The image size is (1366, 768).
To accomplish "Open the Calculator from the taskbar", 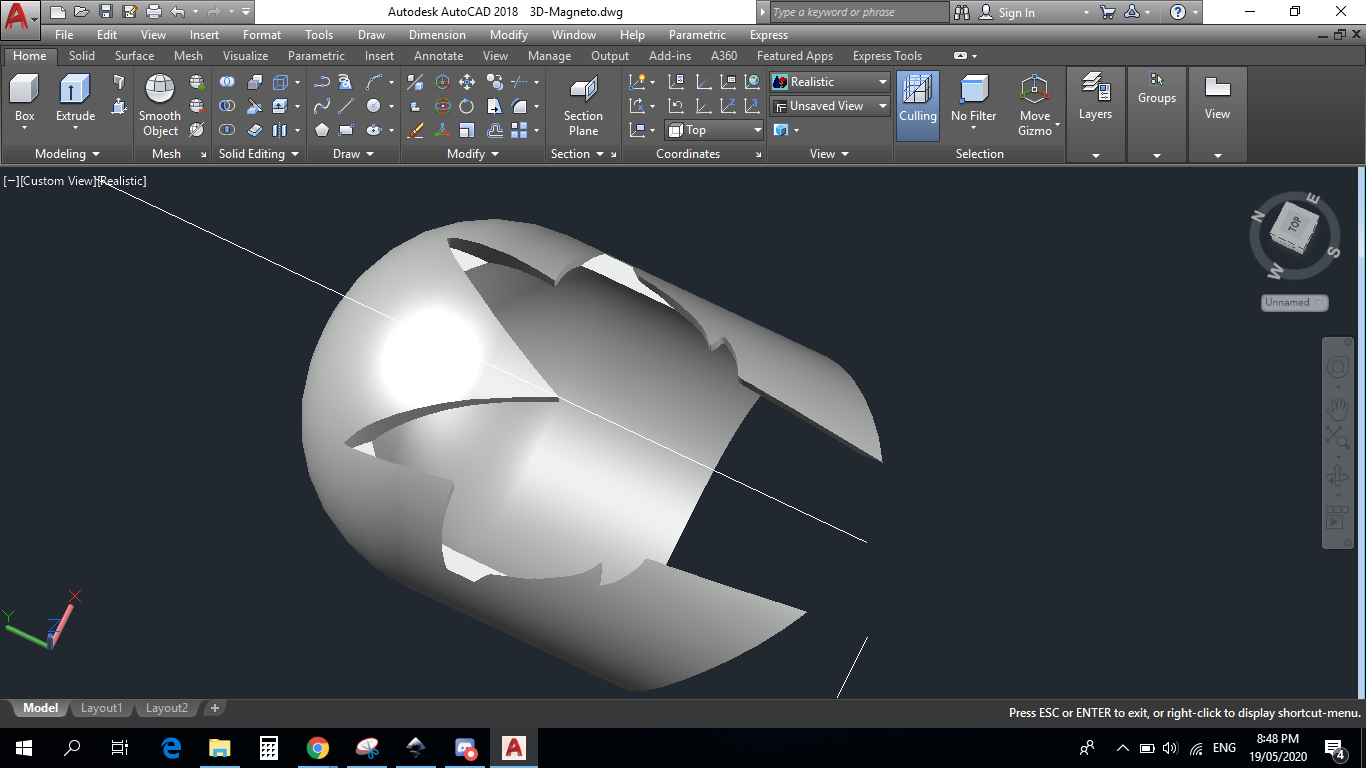I will (269, 748).
